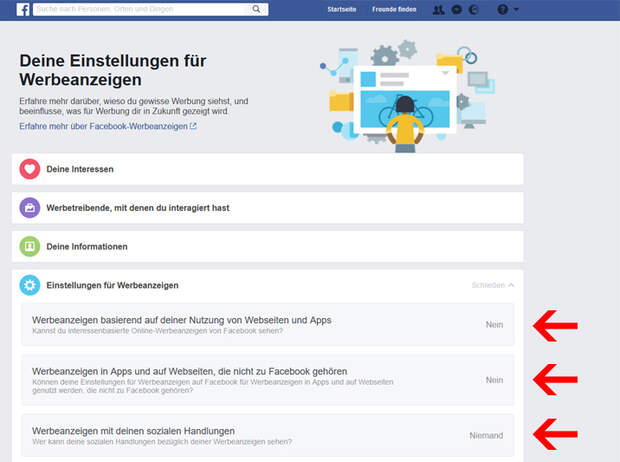
Task: Collapse section via Schließen
Action: point(493,285)
